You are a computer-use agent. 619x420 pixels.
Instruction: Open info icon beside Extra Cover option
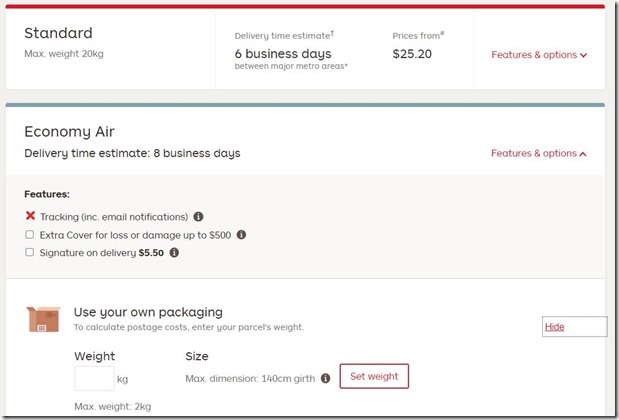[x=241, y=235]
